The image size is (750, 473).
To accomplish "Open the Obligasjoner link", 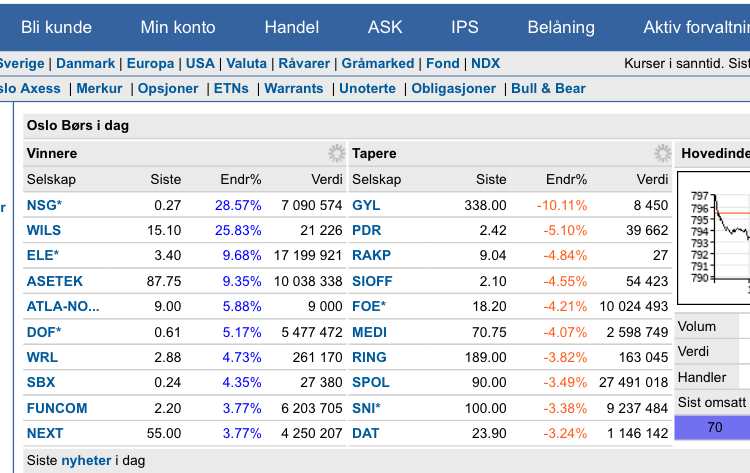I will point(454,88).
